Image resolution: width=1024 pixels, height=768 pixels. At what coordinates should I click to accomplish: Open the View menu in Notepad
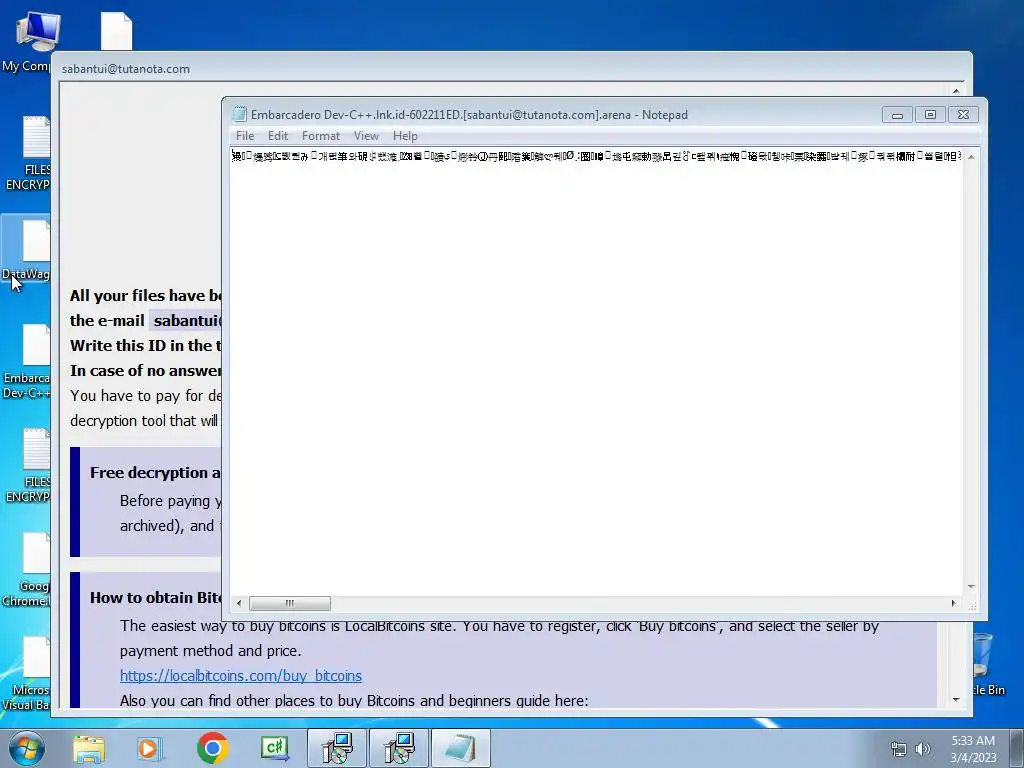pyautogui.click(x=366, y=136)
